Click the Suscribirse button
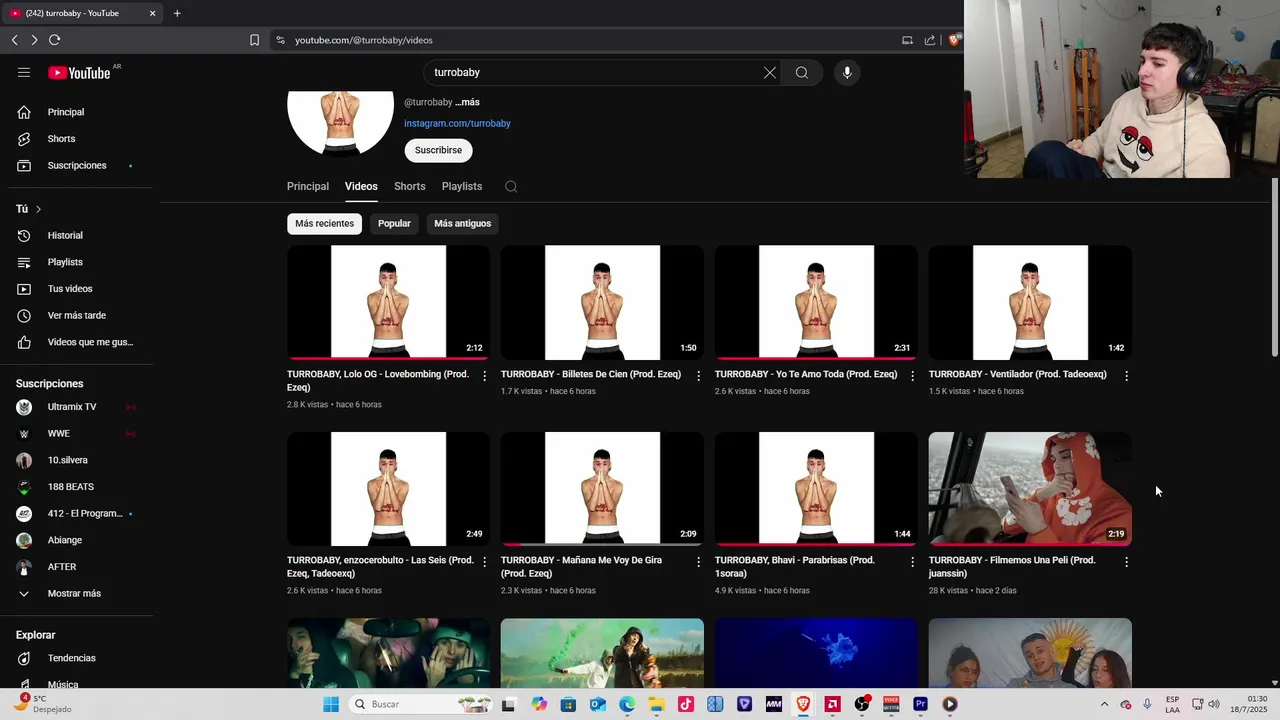 click(438, 150)
